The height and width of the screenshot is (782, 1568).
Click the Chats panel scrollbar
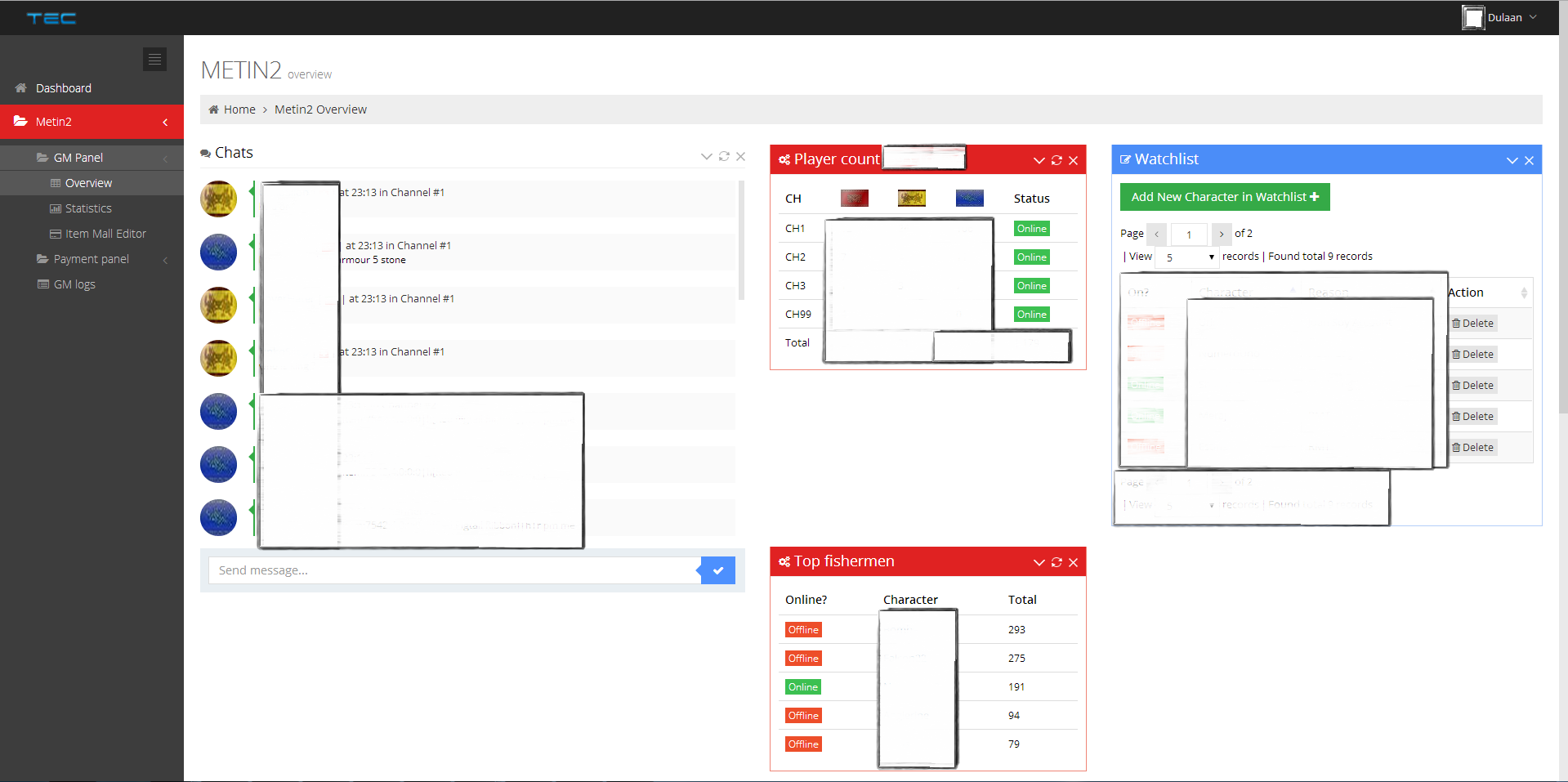point(741,241)
